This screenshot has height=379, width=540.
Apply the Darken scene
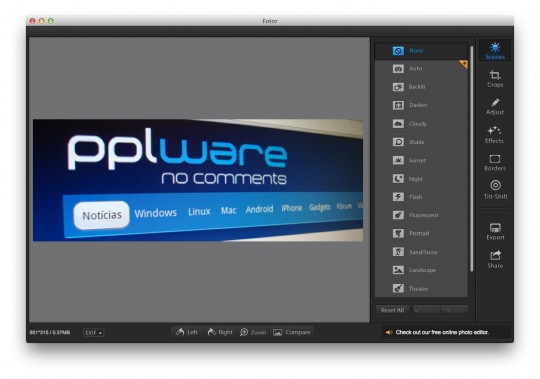(x=421, y=105)
